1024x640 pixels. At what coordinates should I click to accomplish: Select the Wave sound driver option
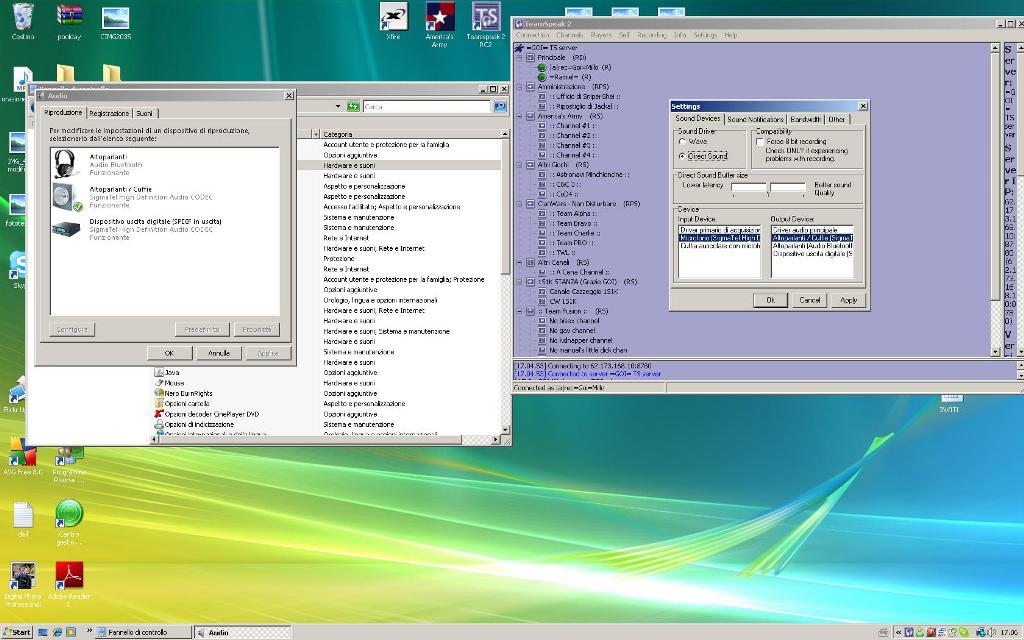682,142
